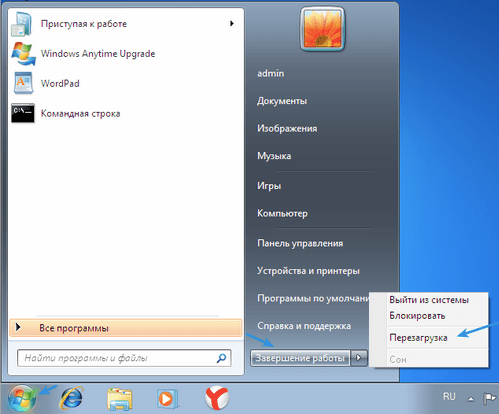Choose Блокировать from the shutdown menu

[417, 315]
